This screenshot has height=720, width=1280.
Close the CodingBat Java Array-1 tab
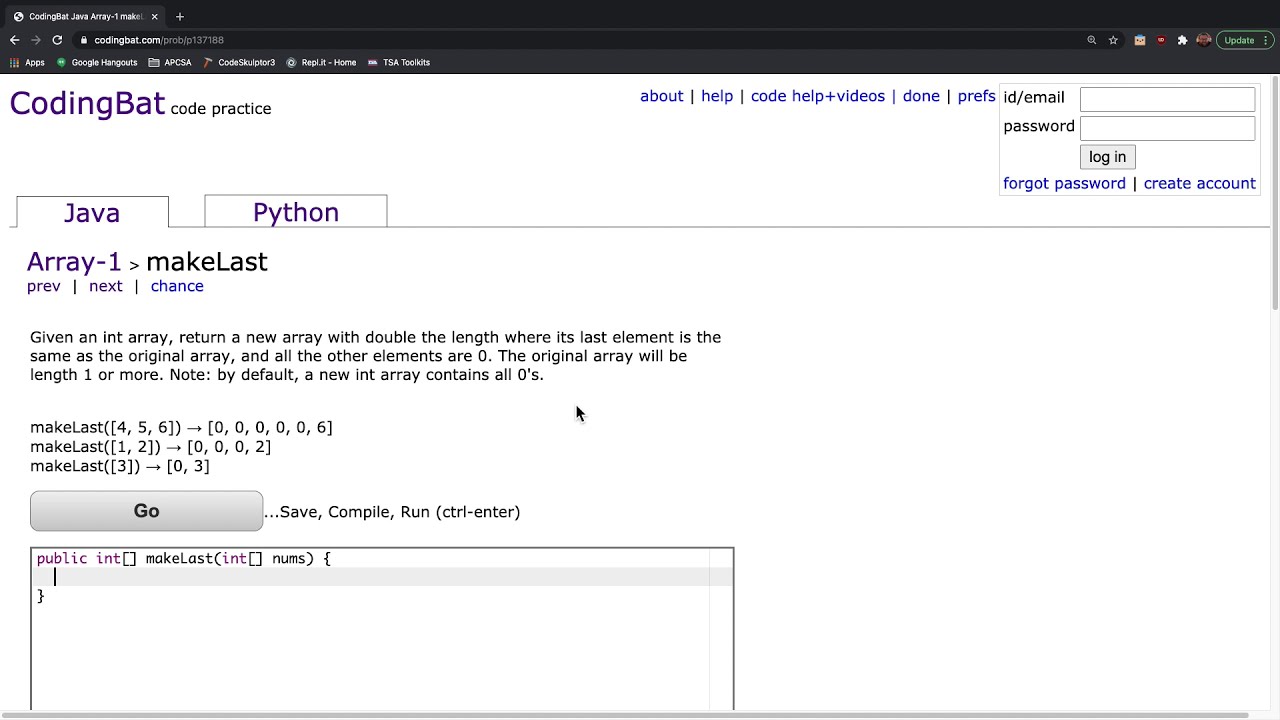coord(154,16)
